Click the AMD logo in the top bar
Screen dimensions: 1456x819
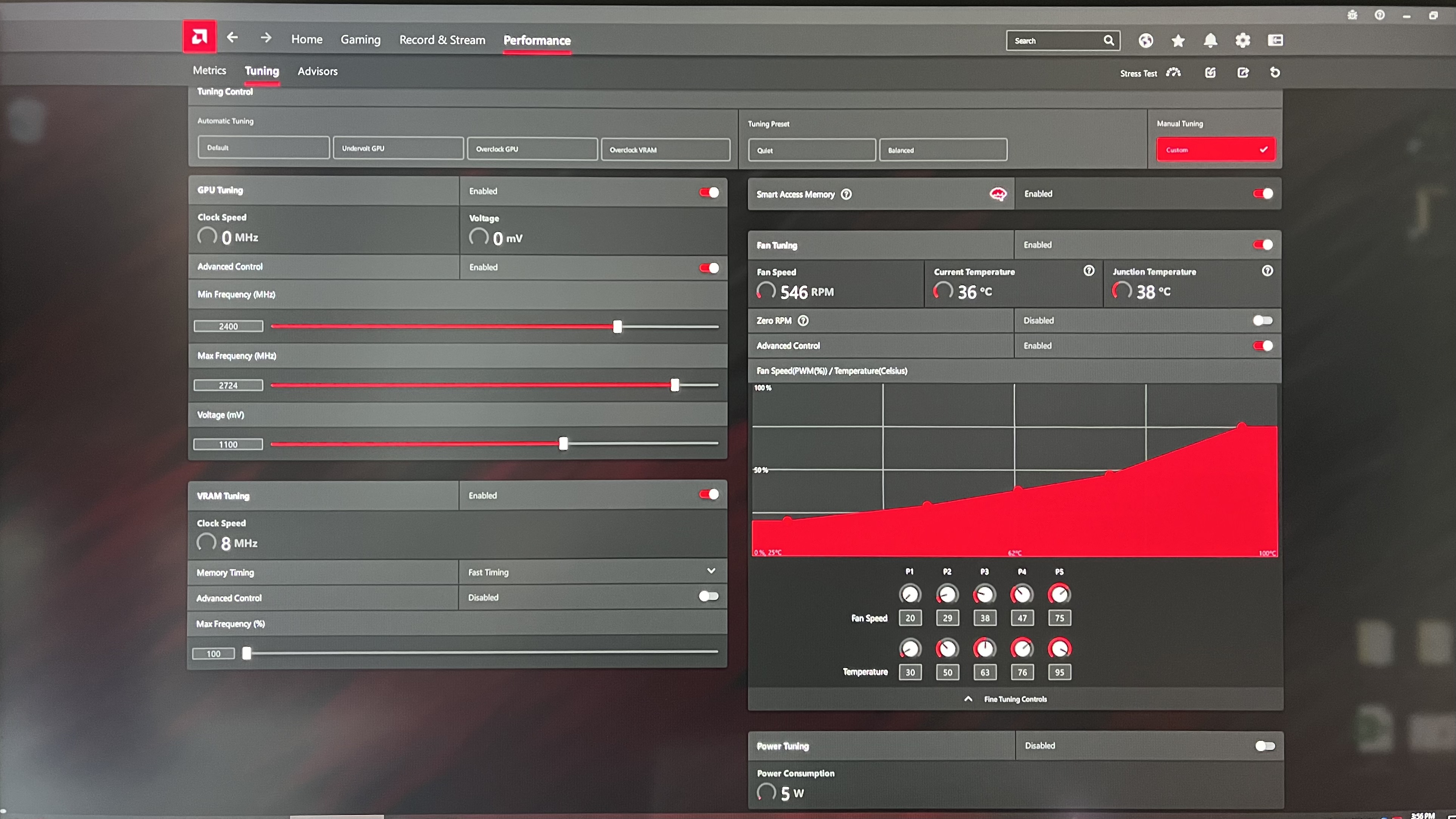pos(199,36)
